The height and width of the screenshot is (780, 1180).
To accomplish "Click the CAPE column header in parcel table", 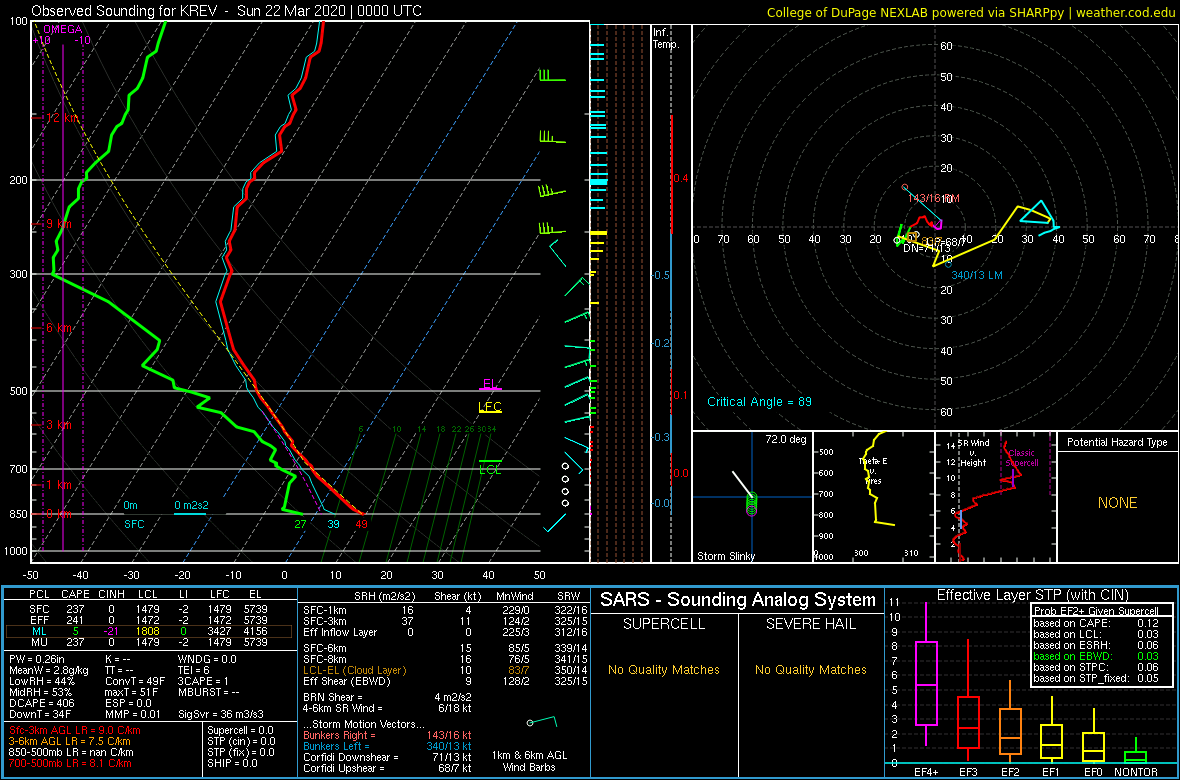I will pyautogui.click(x=75, y=595).
